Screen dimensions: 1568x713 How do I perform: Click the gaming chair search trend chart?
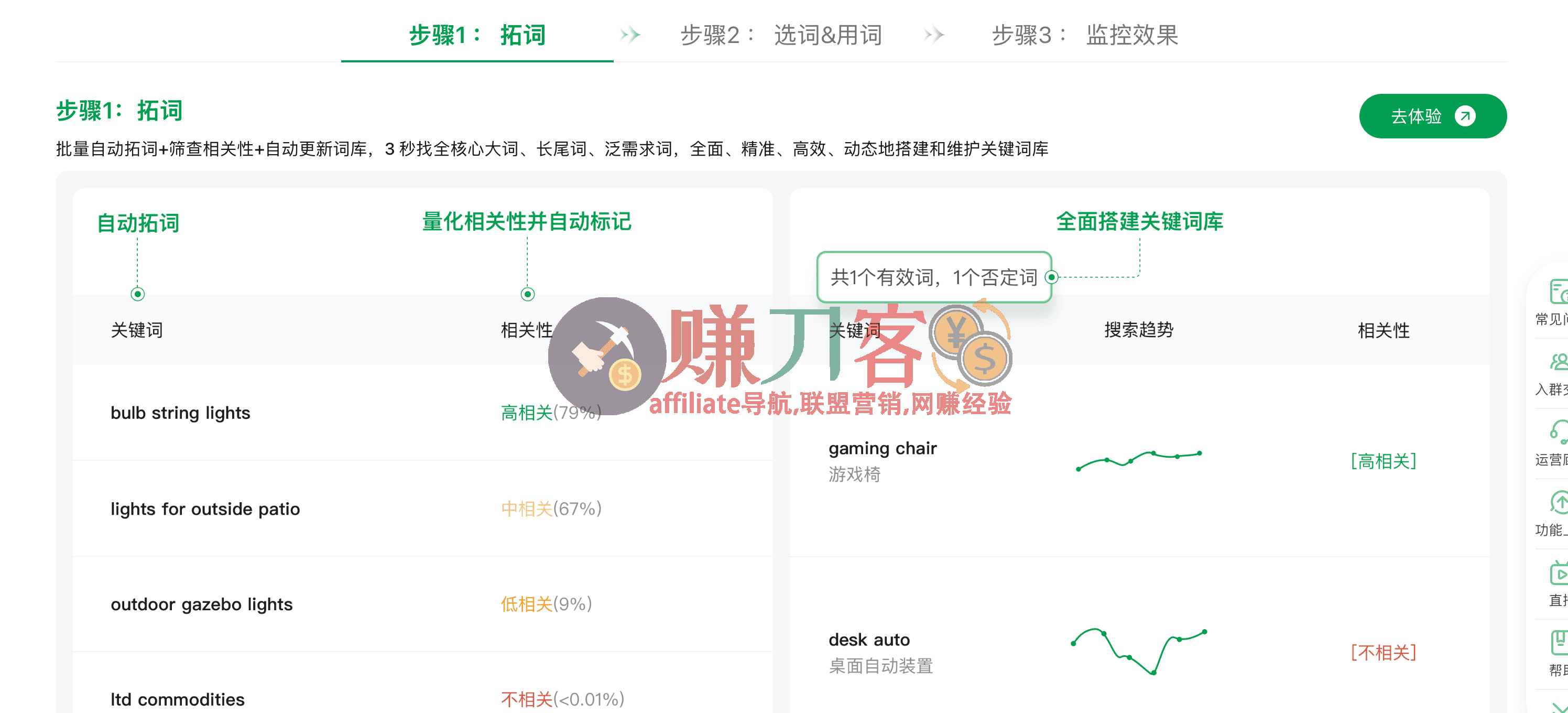coord(1139,460)
